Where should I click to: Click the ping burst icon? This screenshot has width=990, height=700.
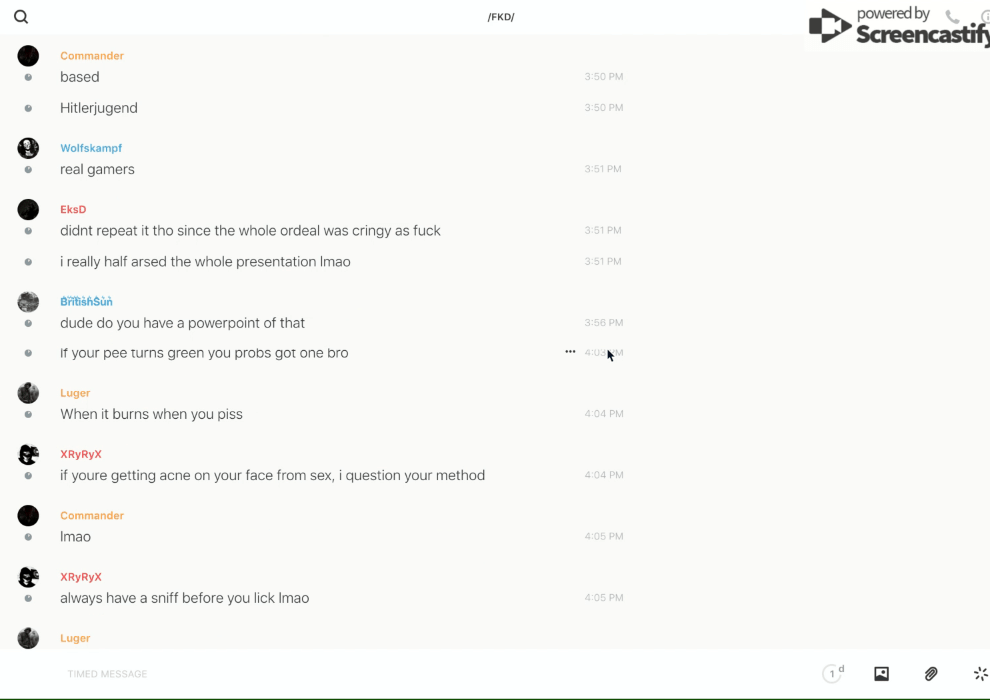pos(980,674)
